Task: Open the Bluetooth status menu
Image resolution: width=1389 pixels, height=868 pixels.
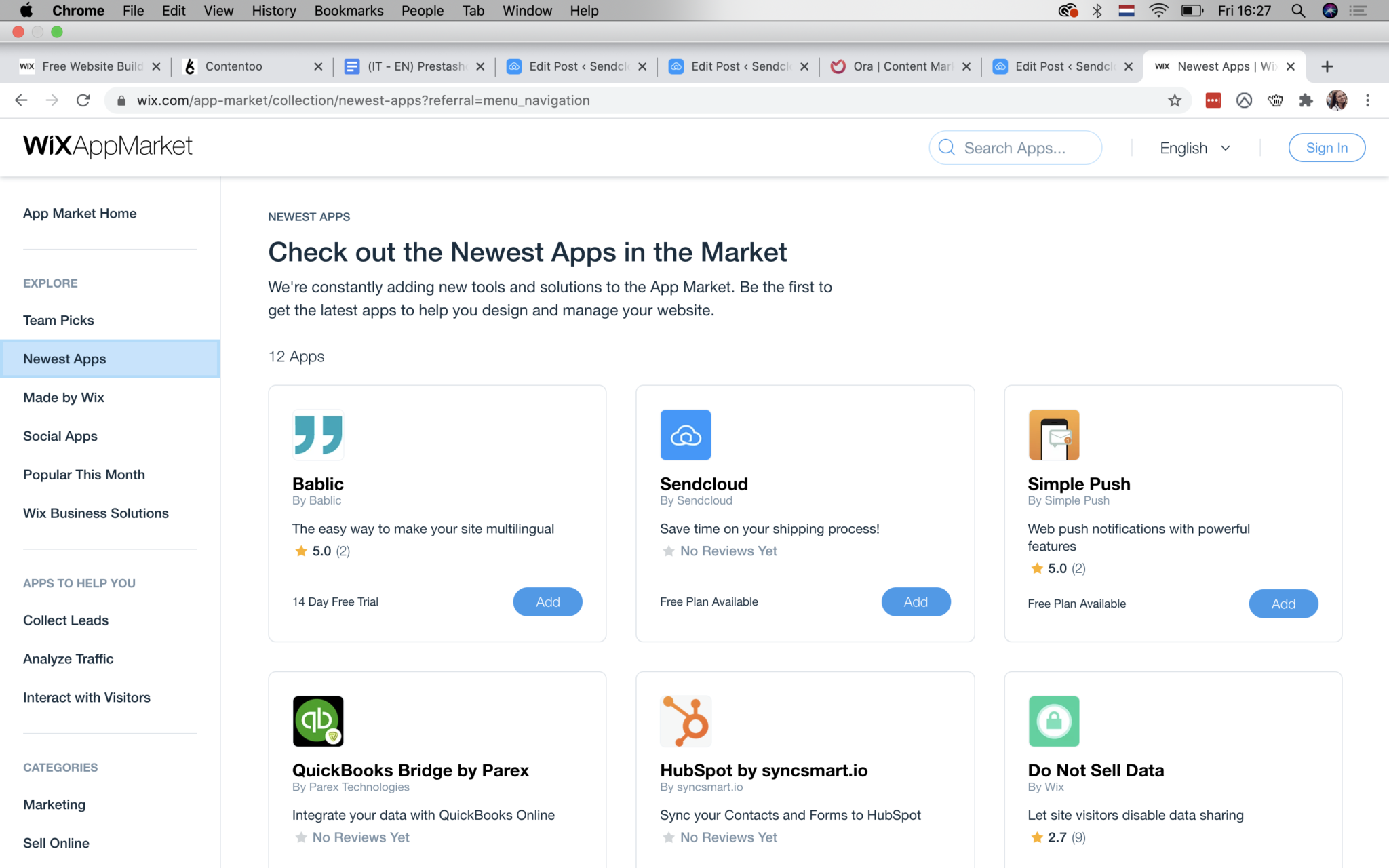Action: coord(1097,10)
